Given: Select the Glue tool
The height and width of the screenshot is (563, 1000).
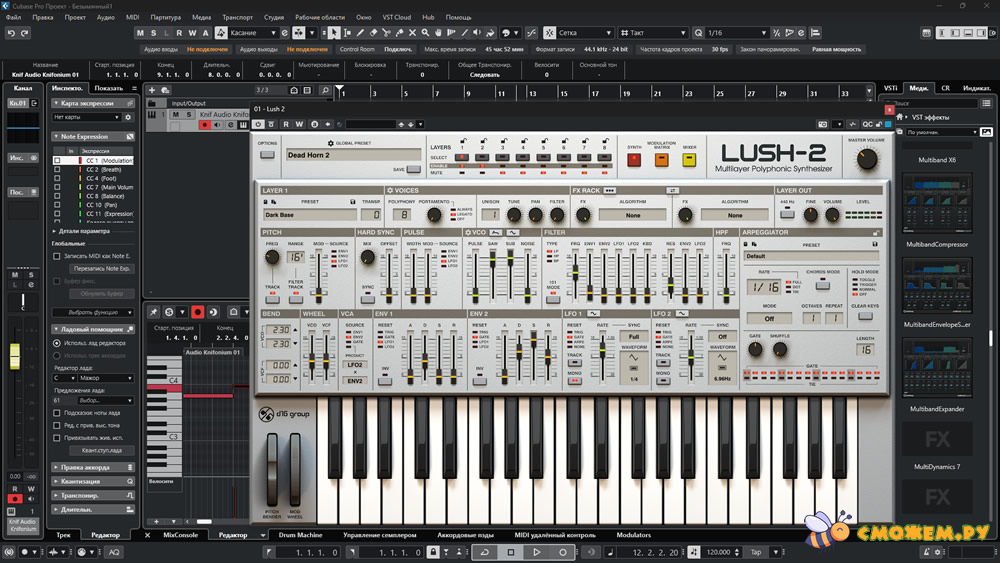Looking at the screenshot, I should [x=400, y=33].
